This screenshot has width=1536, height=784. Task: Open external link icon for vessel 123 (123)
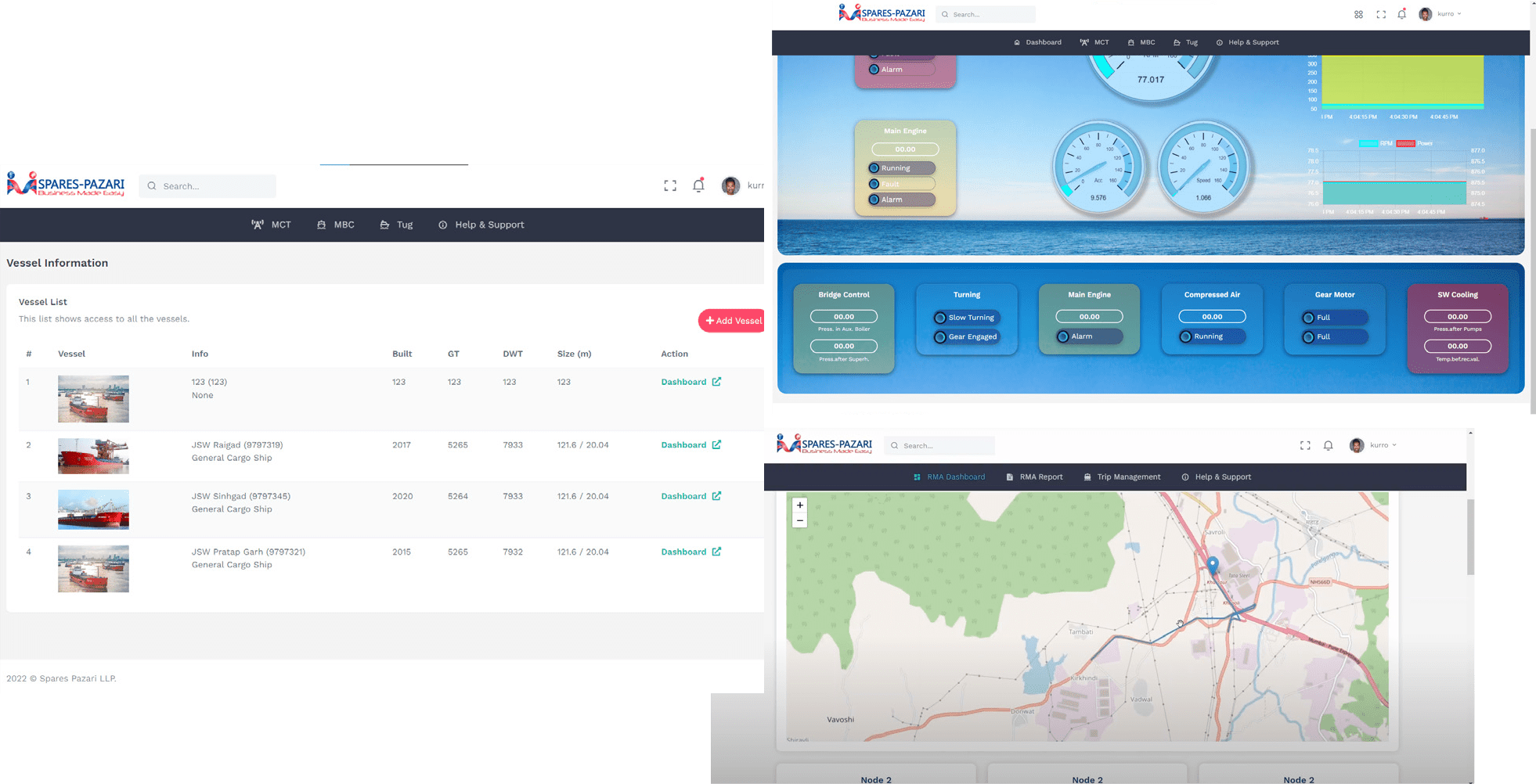point(716,382)
